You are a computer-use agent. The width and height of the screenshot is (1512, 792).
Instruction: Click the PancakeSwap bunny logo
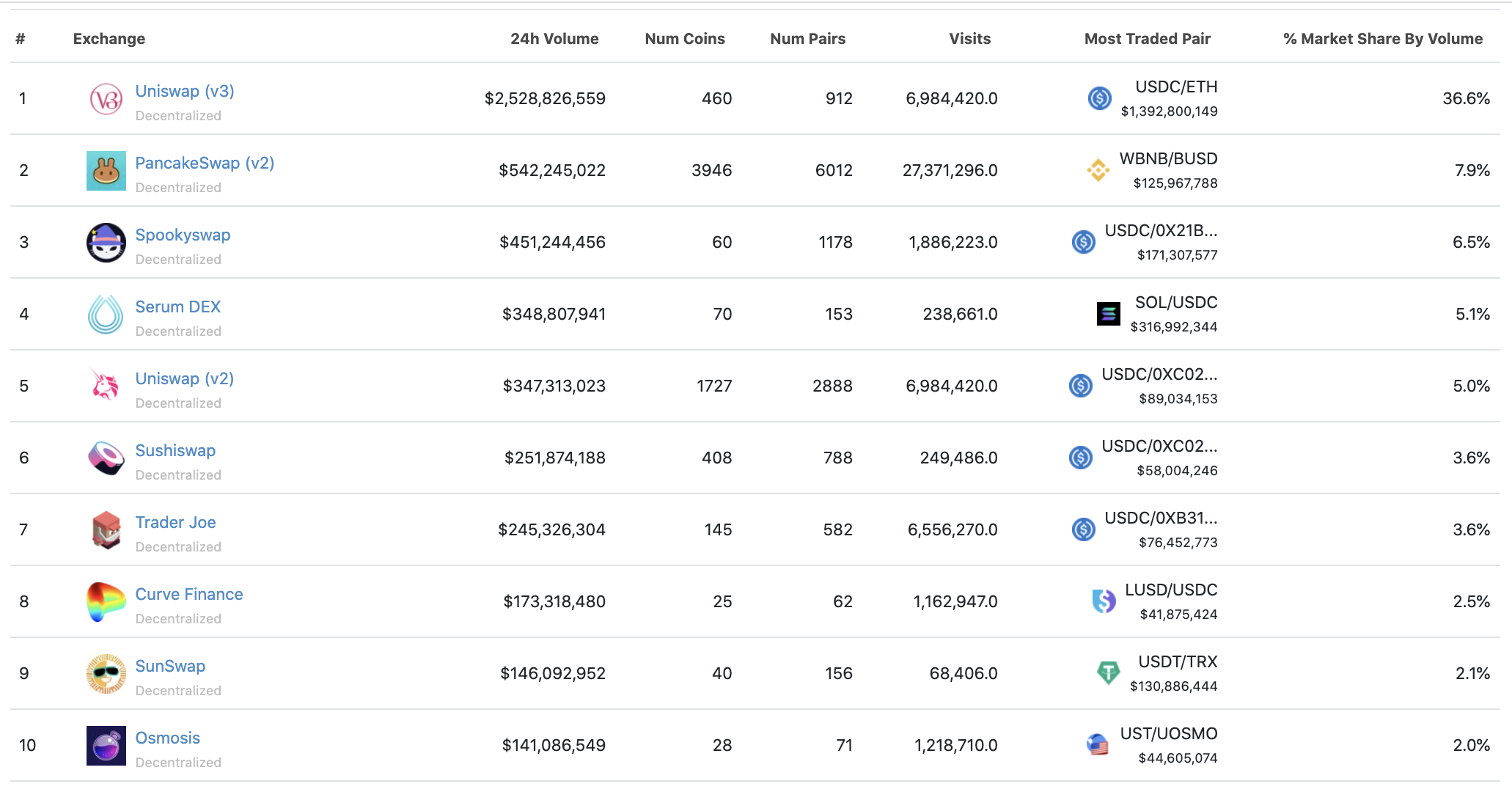click(106, 171)
